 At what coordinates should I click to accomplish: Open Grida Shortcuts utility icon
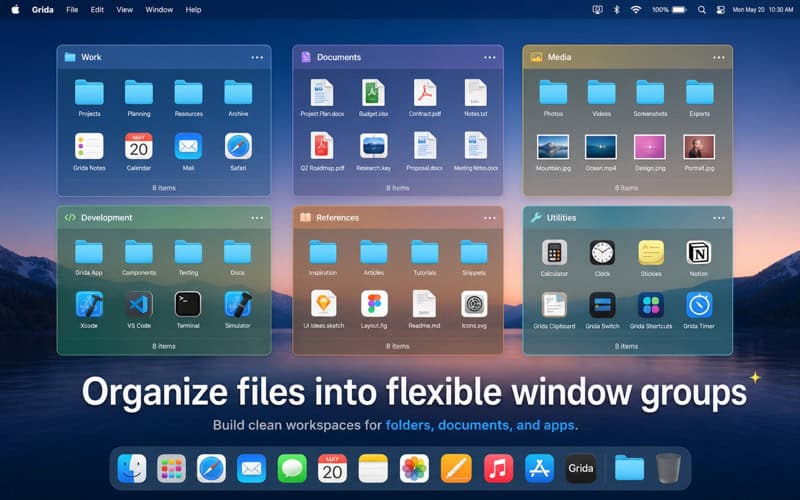click(651, 305)
